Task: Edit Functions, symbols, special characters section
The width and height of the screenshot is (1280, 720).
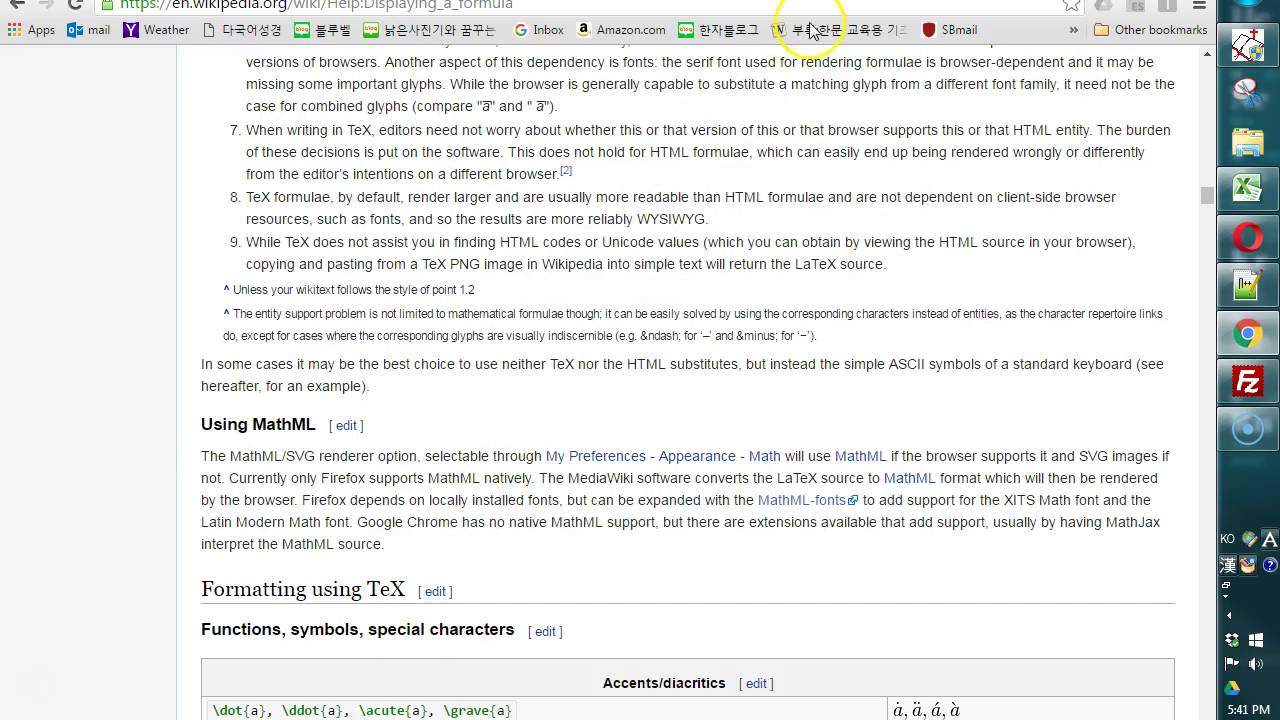Action: click(545, 632)
